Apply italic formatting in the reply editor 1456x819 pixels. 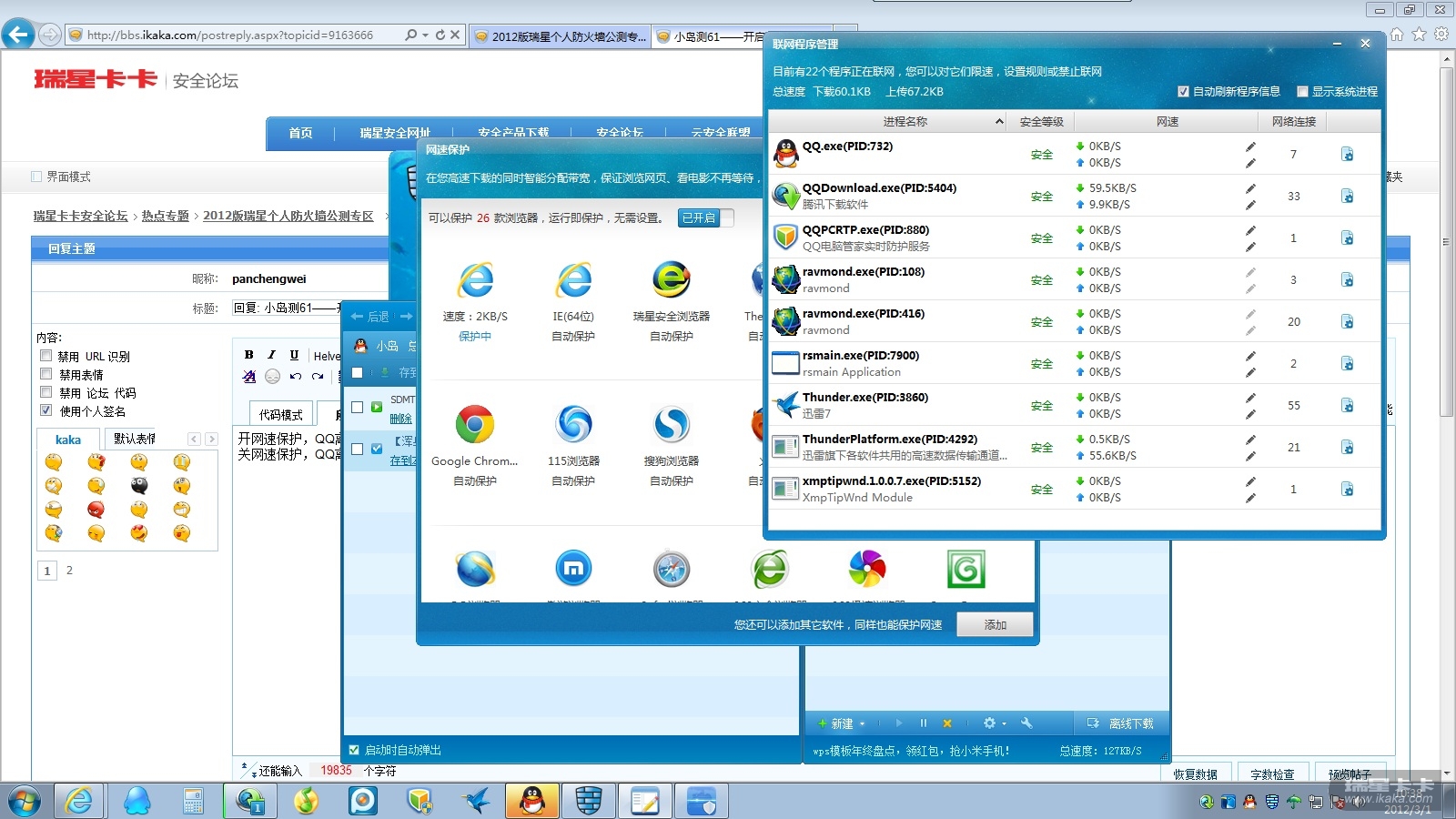tap(271, 355)
